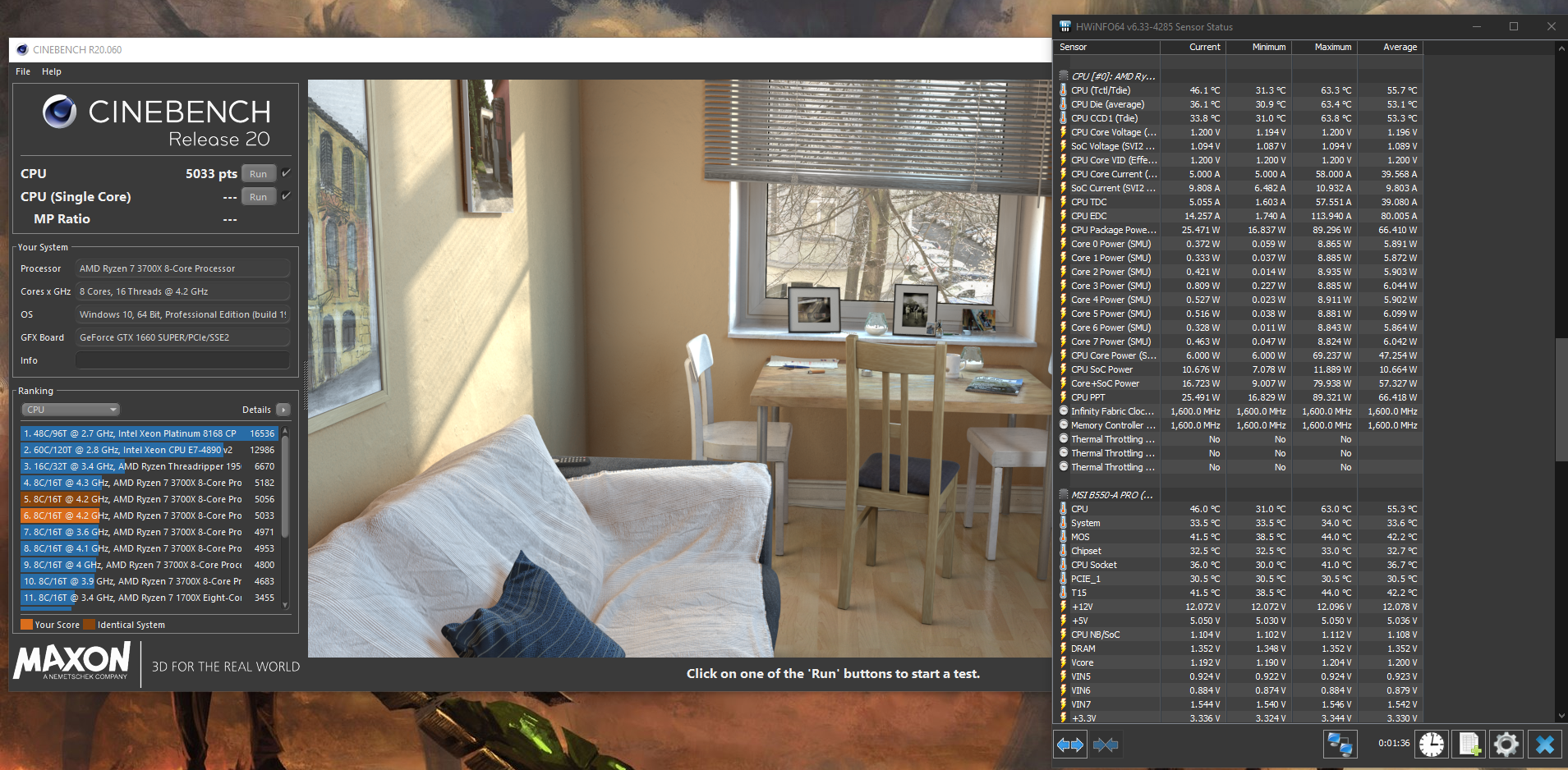Viewport: 1568px width, 770px height.
Task: Click the HWiNFO sensor list scroll-down arrow
Action: (x=1561, y=717)
